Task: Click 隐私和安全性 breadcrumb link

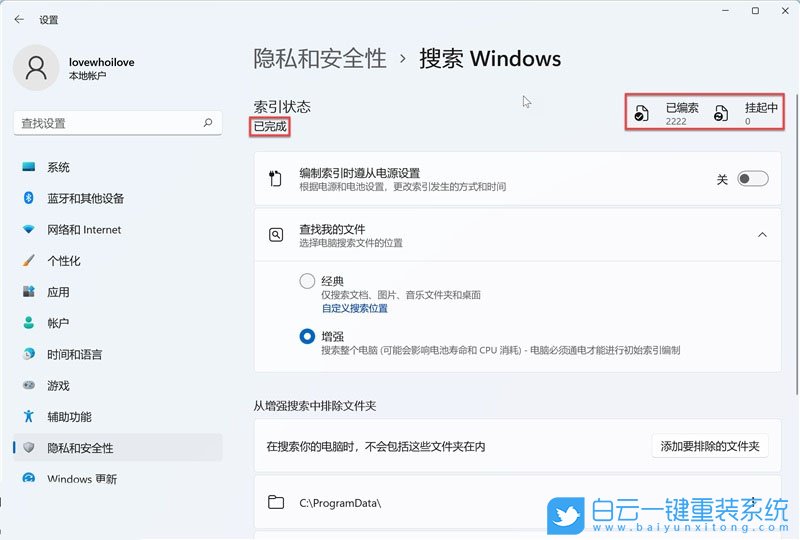Action: (x=320, y=58)
